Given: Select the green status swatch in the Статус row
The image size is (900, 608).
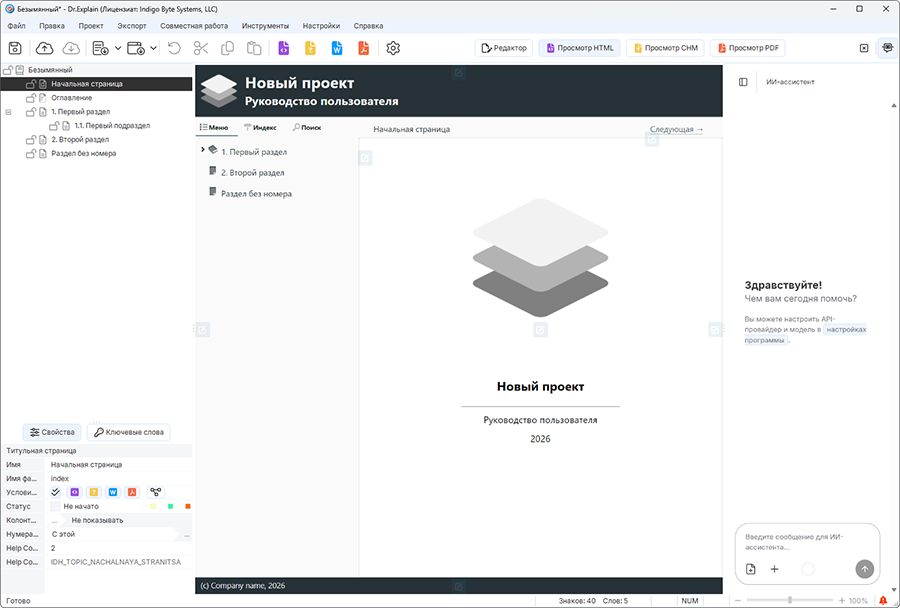Looking at the screenshot, I should [x=170, y=506].
